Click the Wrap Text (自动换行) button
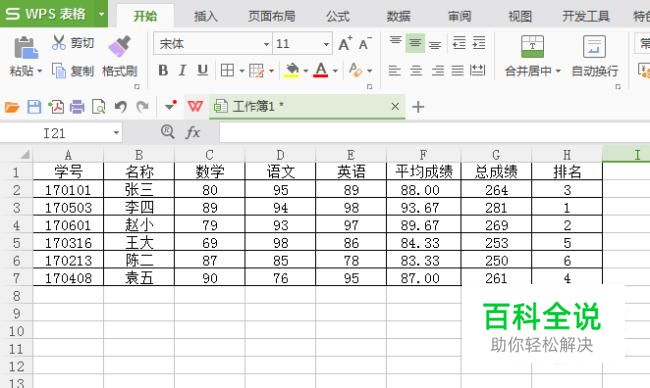 [594, 56]
